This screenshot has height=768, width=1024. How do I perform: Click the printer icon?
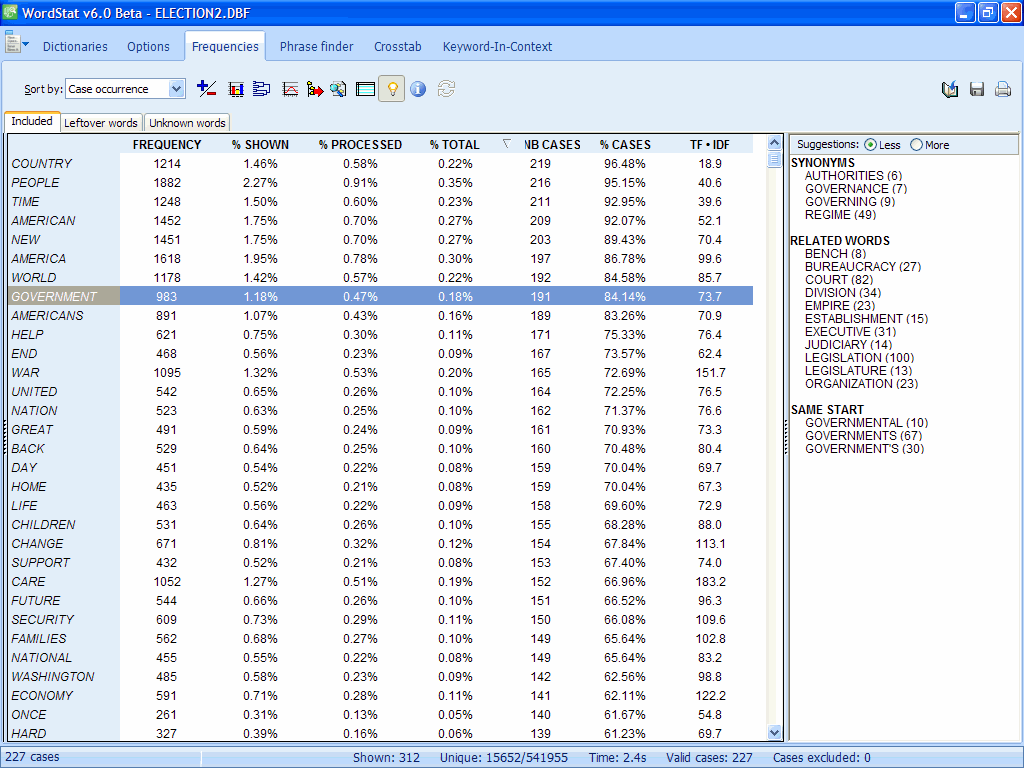click(x=1003, y=90)
